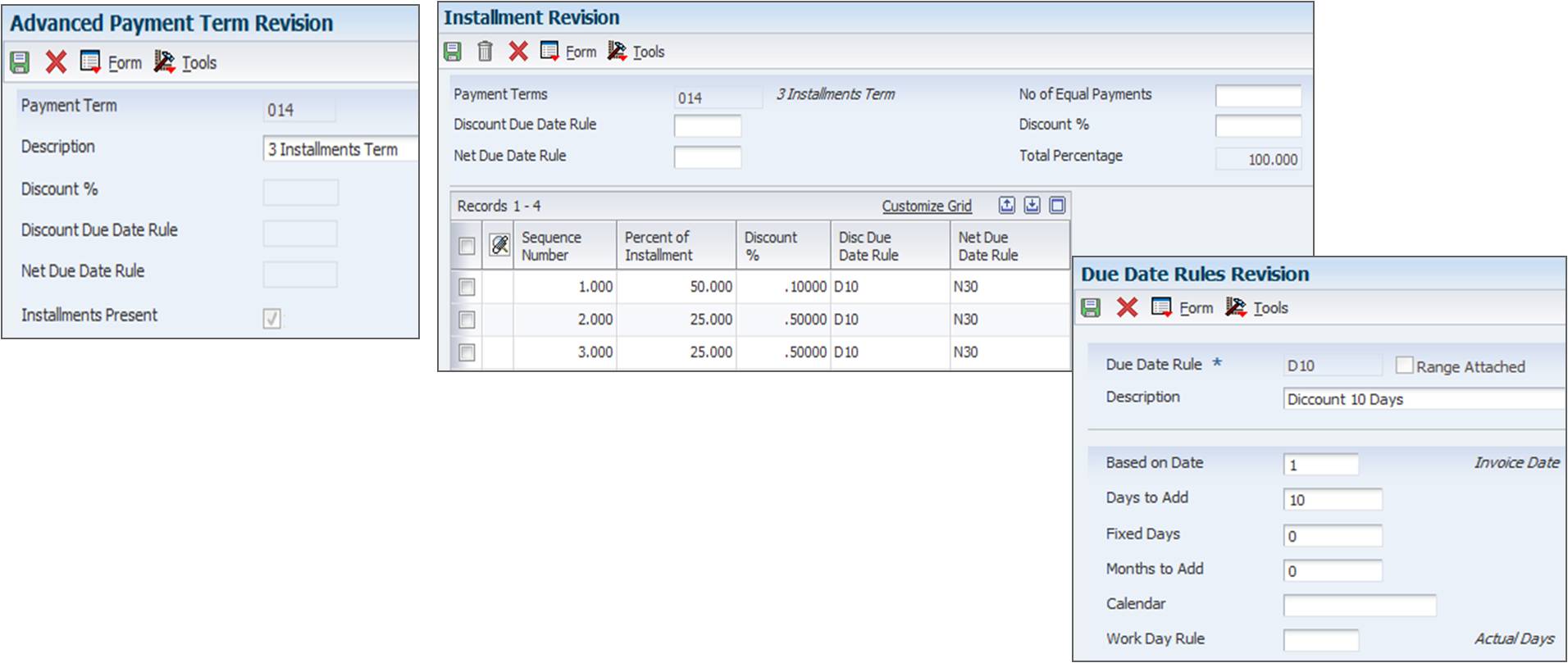Click Based on Date field
Screen dimensions: 1568x663
click(1321, 465)
